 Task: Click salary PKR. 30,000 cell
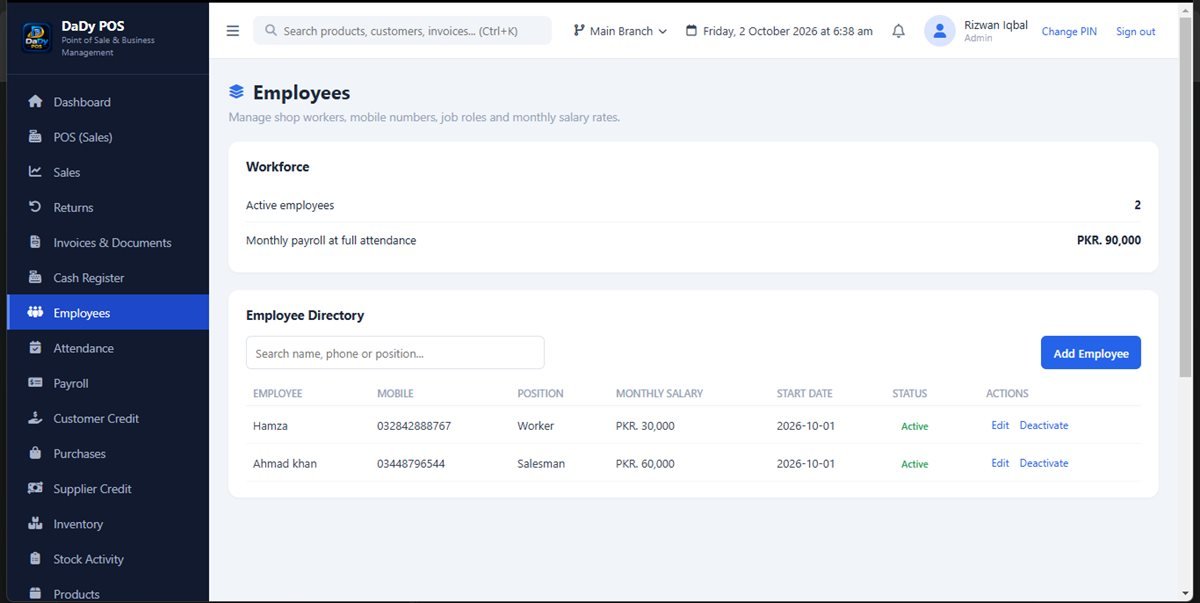pyautogui.click(x=645, y=426)
